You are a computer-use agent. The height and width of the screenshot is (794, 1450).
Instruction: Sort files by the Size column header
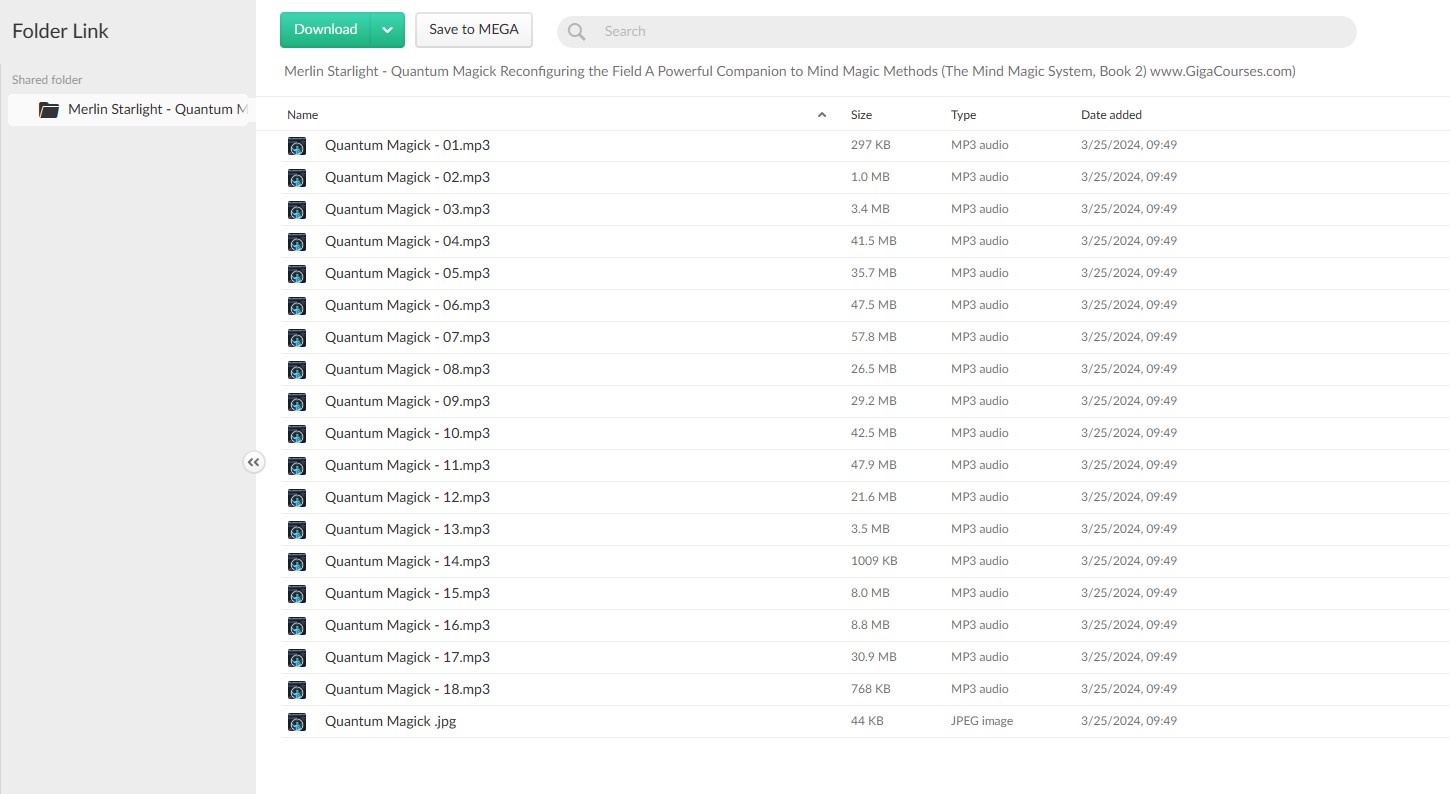point(861,115)
